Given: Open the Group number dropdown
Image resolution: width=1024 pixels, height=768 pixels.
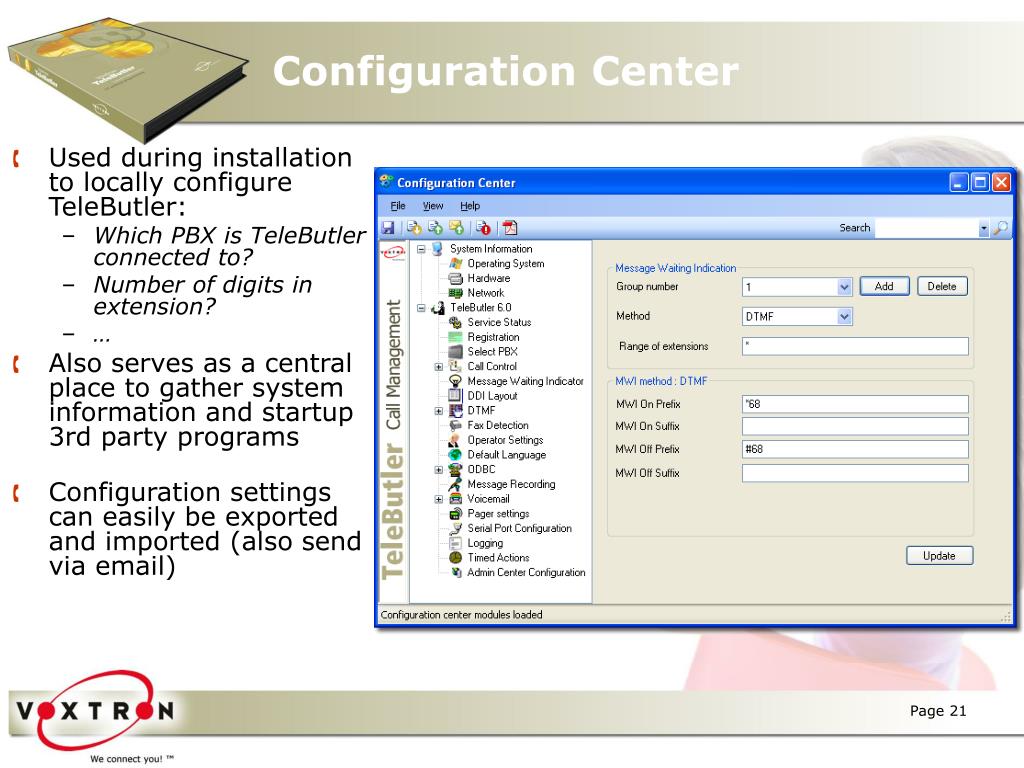Looking at the screenshot, I should (x=844, y=287).
